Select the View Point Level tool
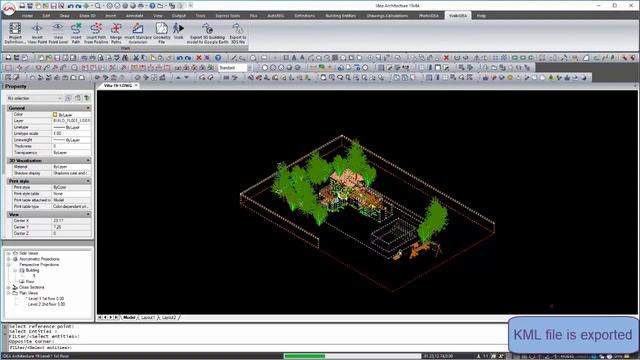This screenshot has width=640, height=360. (58, 33)
